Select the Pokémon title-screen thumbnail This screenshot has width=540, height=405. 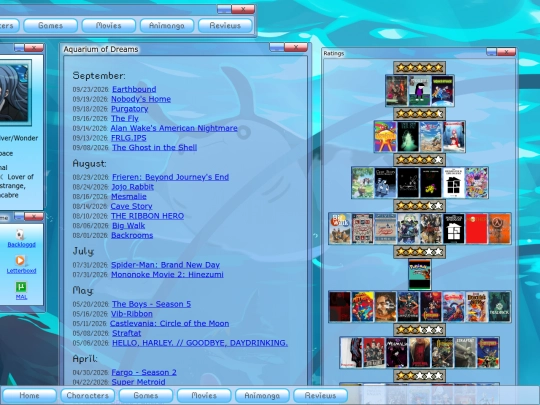pos(419,274)
